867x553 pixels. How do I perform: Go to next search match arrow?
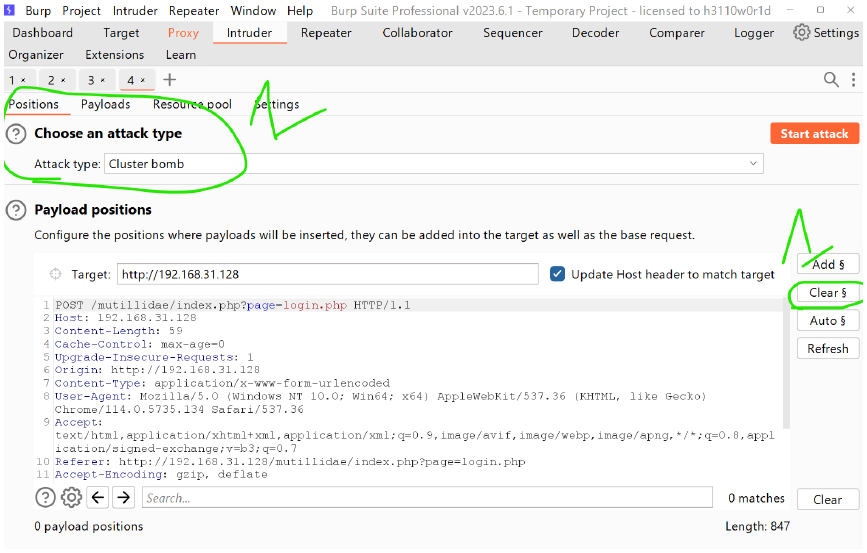click(x=124, y=498)
